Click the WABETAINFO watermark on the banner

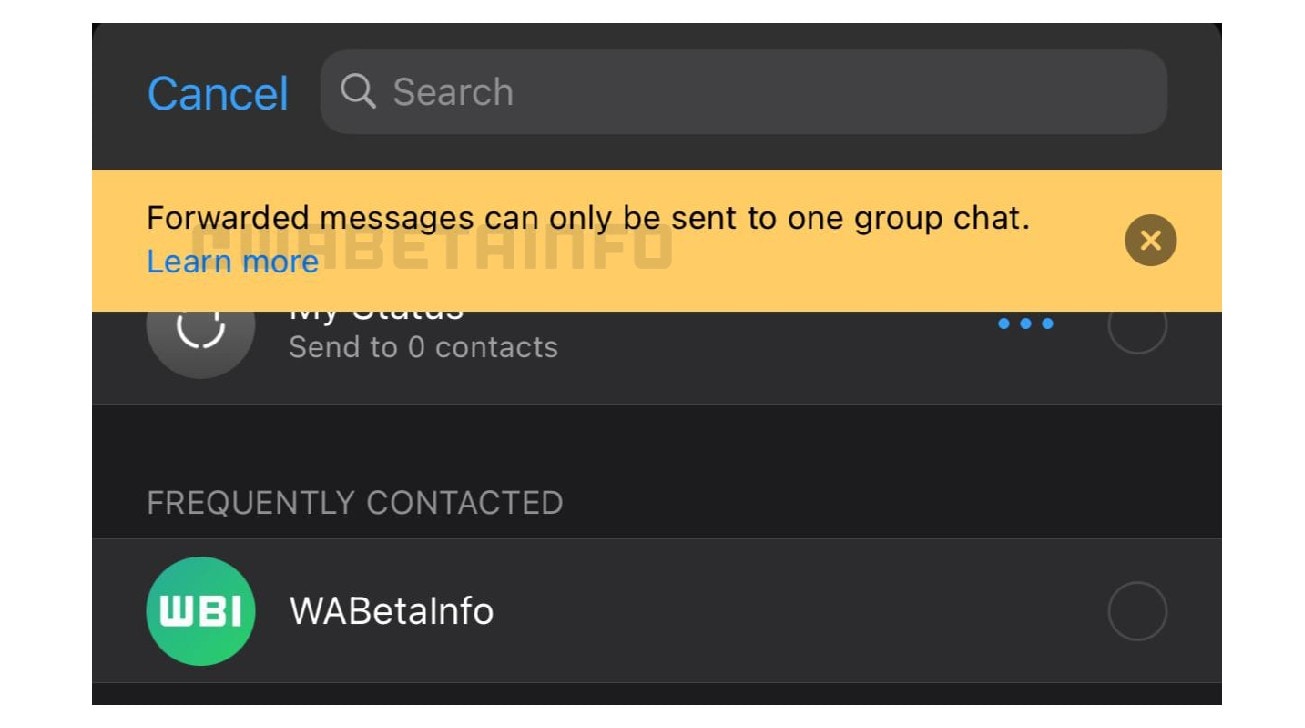click(x=431, y=246)
